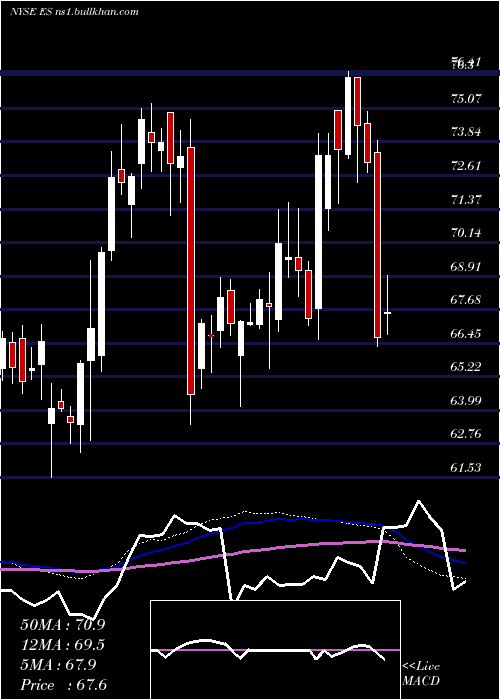Click the 61.53 price axis label
The image size is (500, 700).
(x=467, y=468)
